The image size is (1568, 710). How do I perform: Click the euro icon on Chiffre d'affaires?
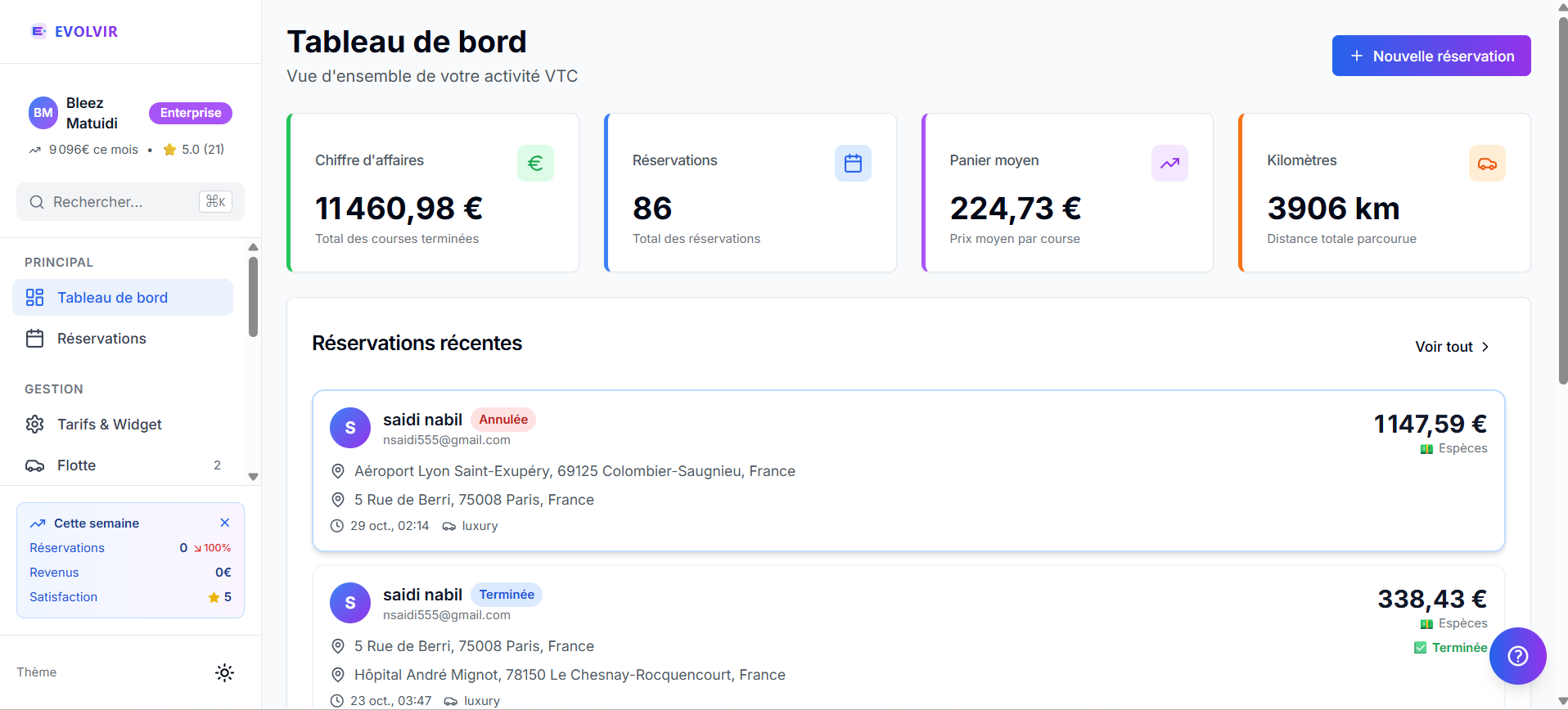pyautogui.click(x=535, y=164)
